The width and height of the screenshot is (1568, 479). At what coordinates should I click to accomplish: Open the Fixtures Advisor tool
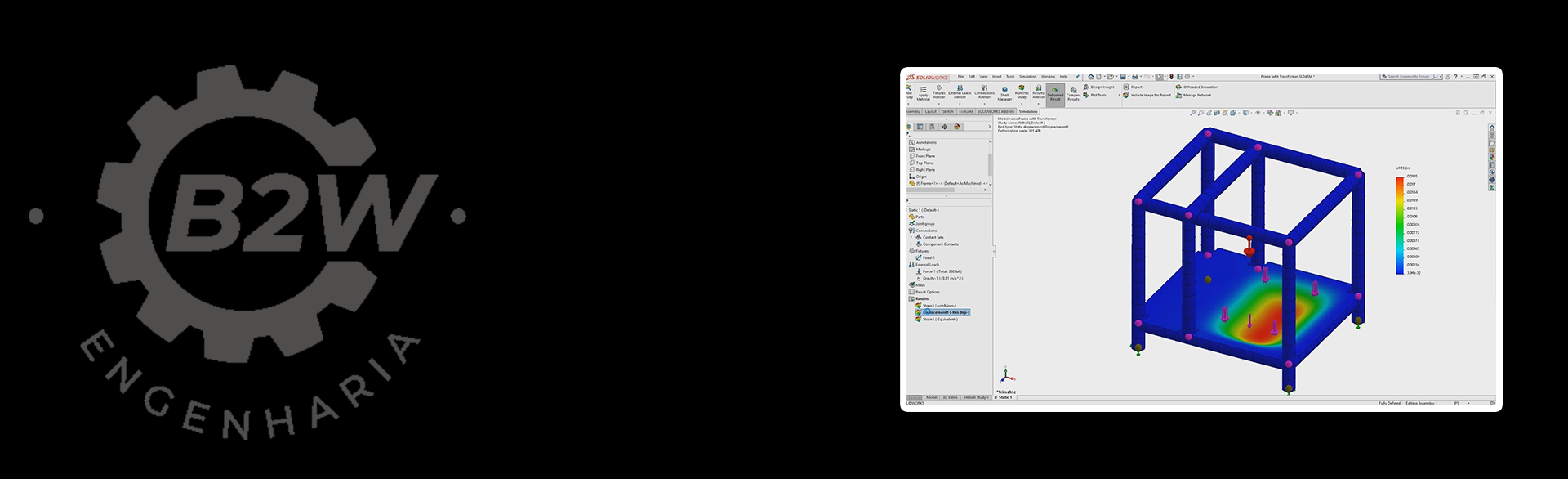pyautogui.click(x=939, y=93)
